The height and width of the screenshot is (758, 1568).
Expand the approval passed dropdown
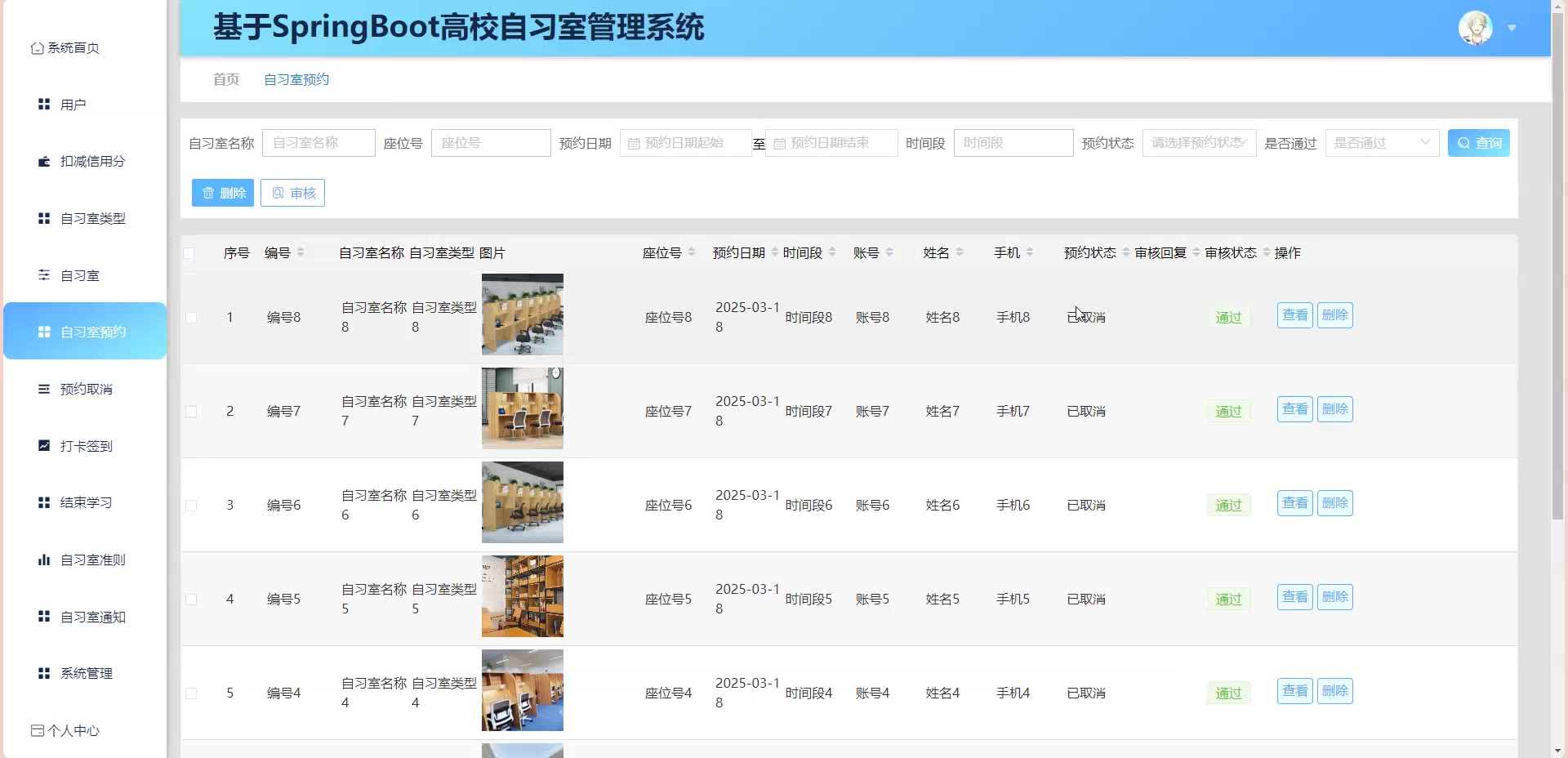(x=1381, y=143)
